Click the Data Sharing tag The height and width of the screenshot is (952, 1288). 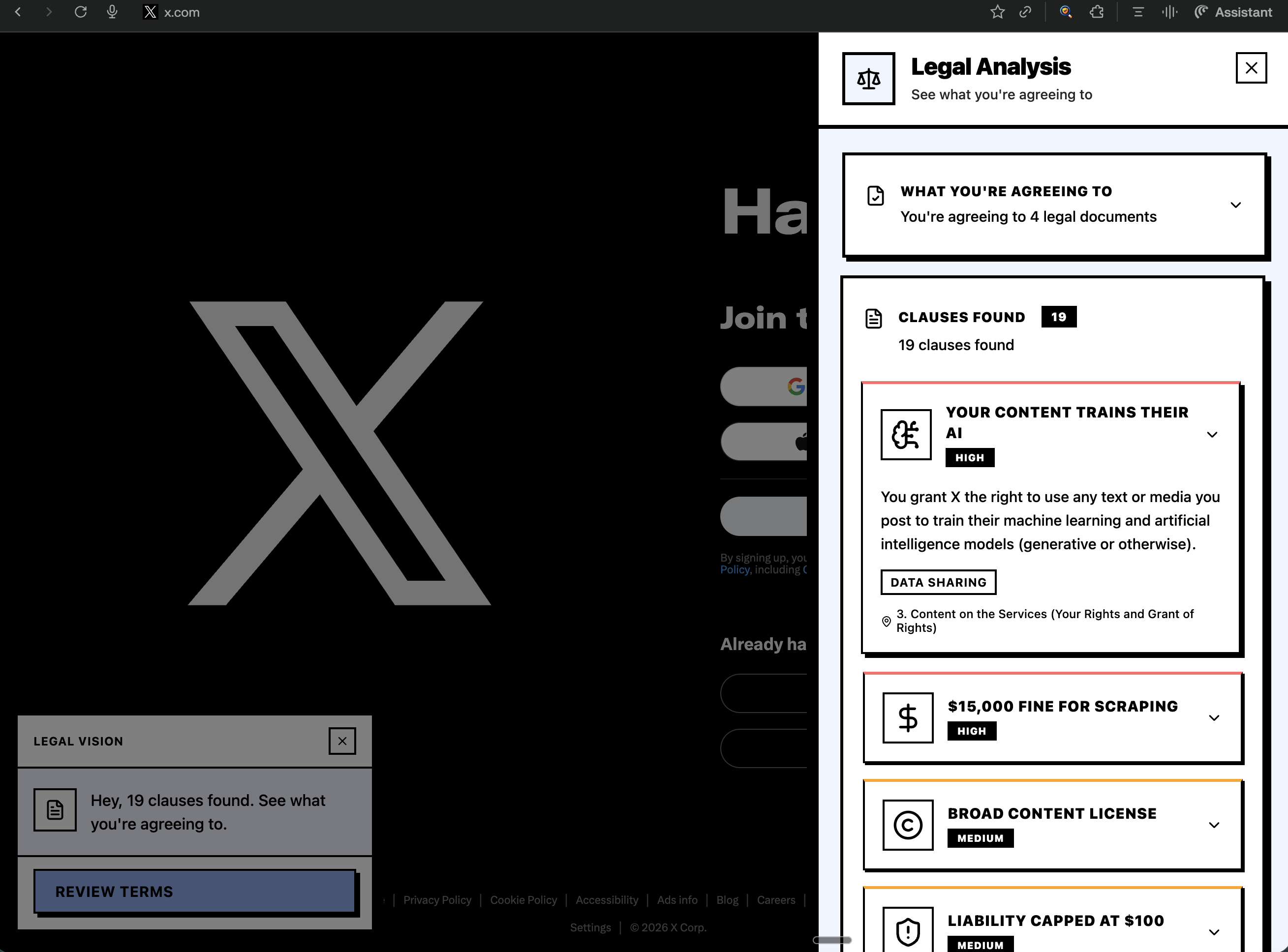pyautogui.click(x=938, y=582)
